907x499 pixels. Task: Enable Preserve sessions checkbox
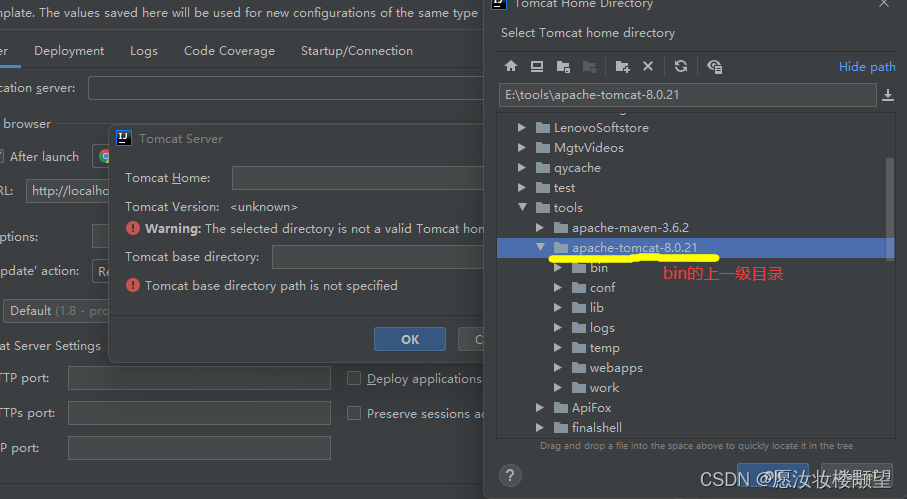[x=354, y=413]
